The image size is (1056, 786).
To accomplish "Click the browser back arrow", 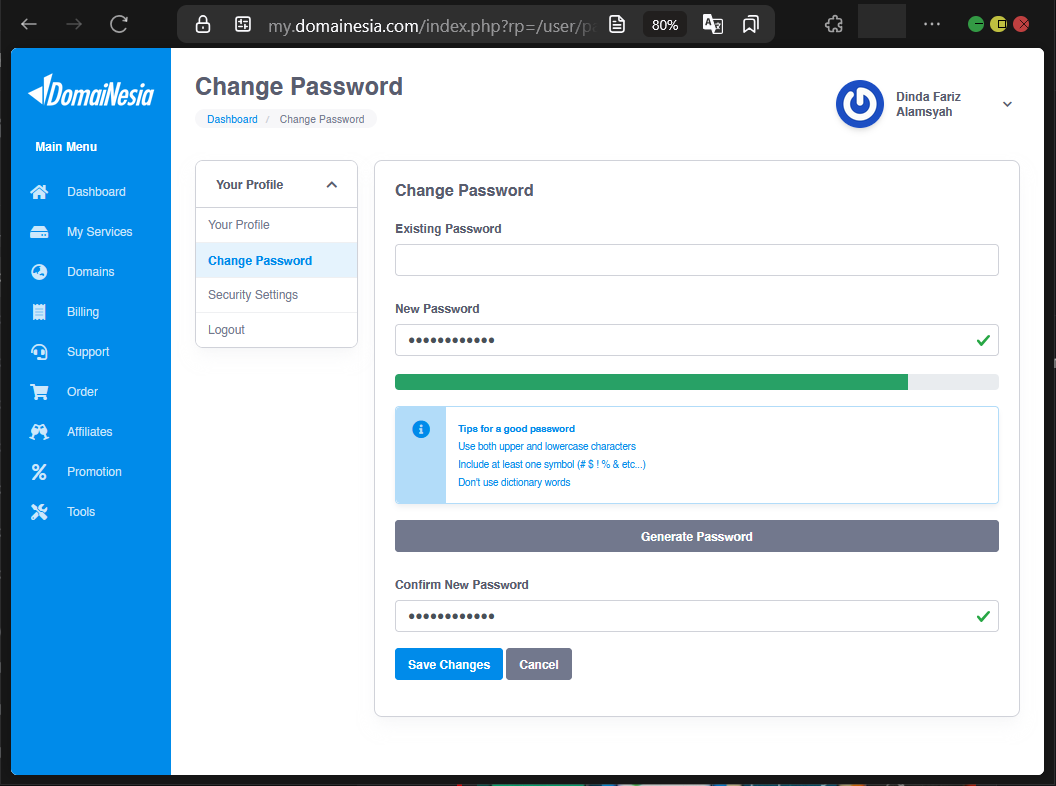I will (29, 24).
